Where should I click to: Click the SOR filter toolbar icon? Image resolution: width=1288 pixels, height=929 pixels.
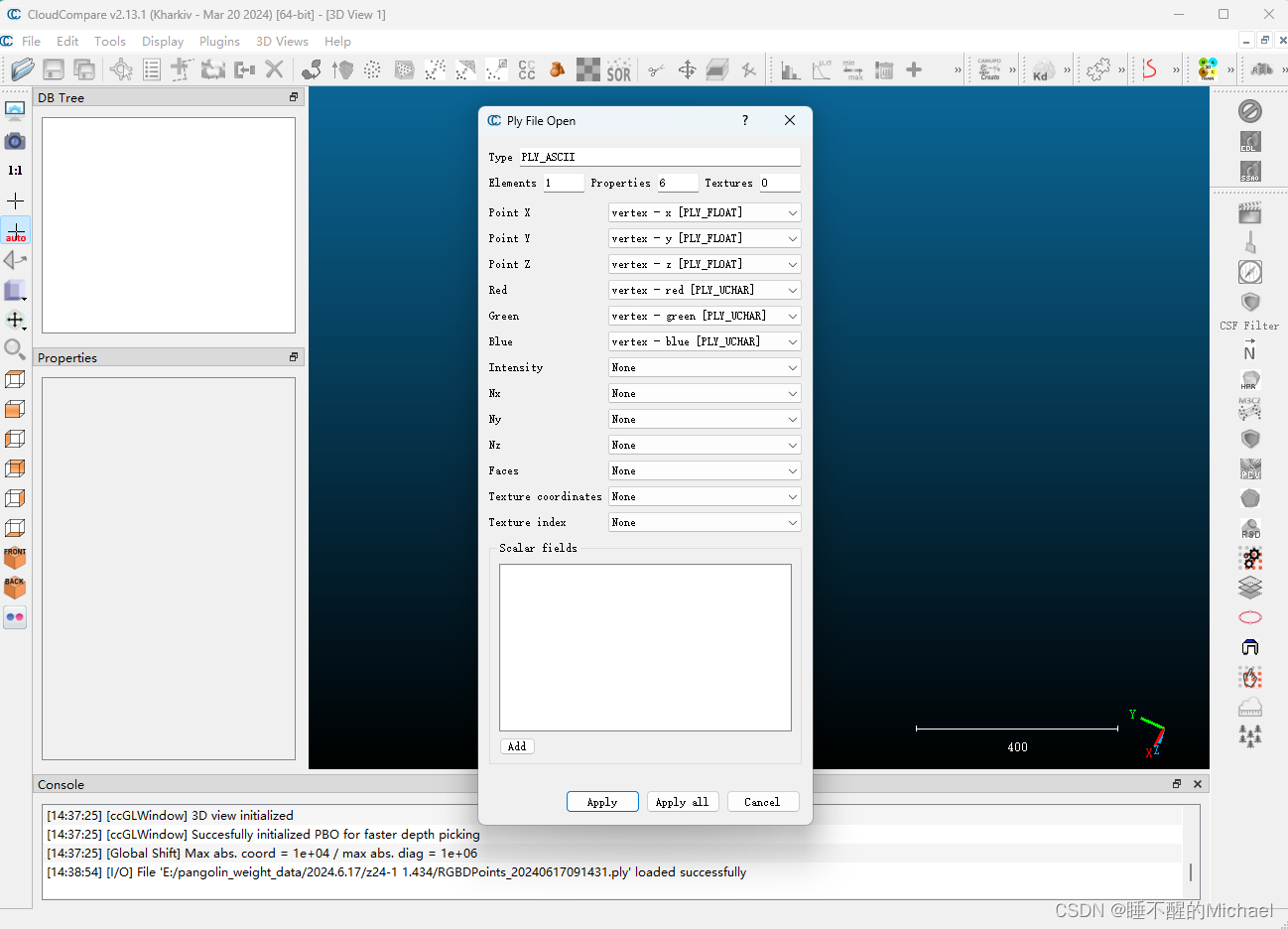[619, 69]
